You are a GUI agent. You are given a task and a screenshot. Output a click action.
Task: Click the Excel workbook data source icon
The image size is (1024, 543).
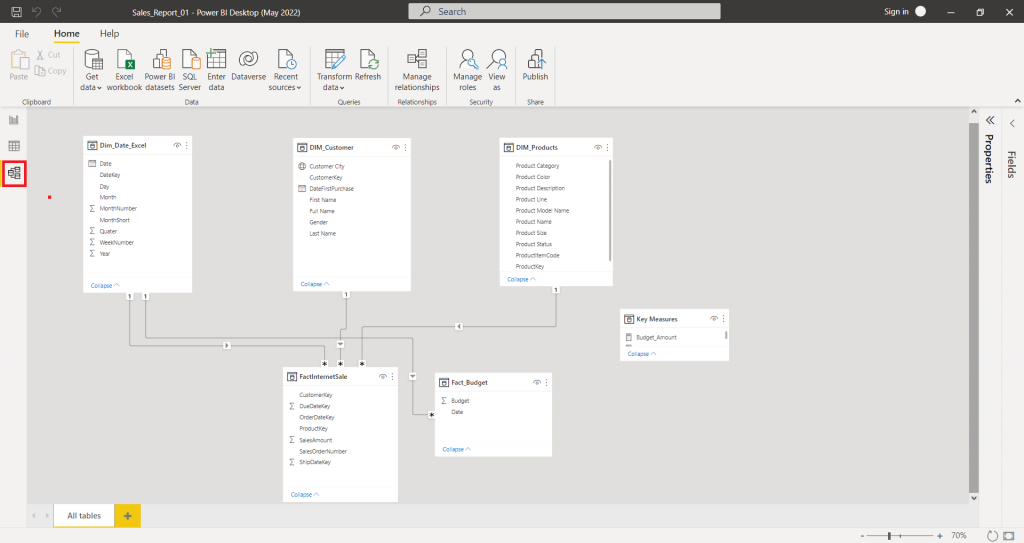point(124,71)
